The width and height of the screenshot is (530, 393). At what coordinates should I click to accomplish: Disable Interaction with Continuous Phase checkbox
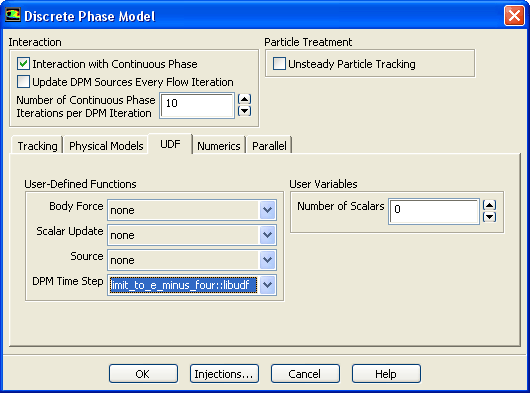click(23, 64)
